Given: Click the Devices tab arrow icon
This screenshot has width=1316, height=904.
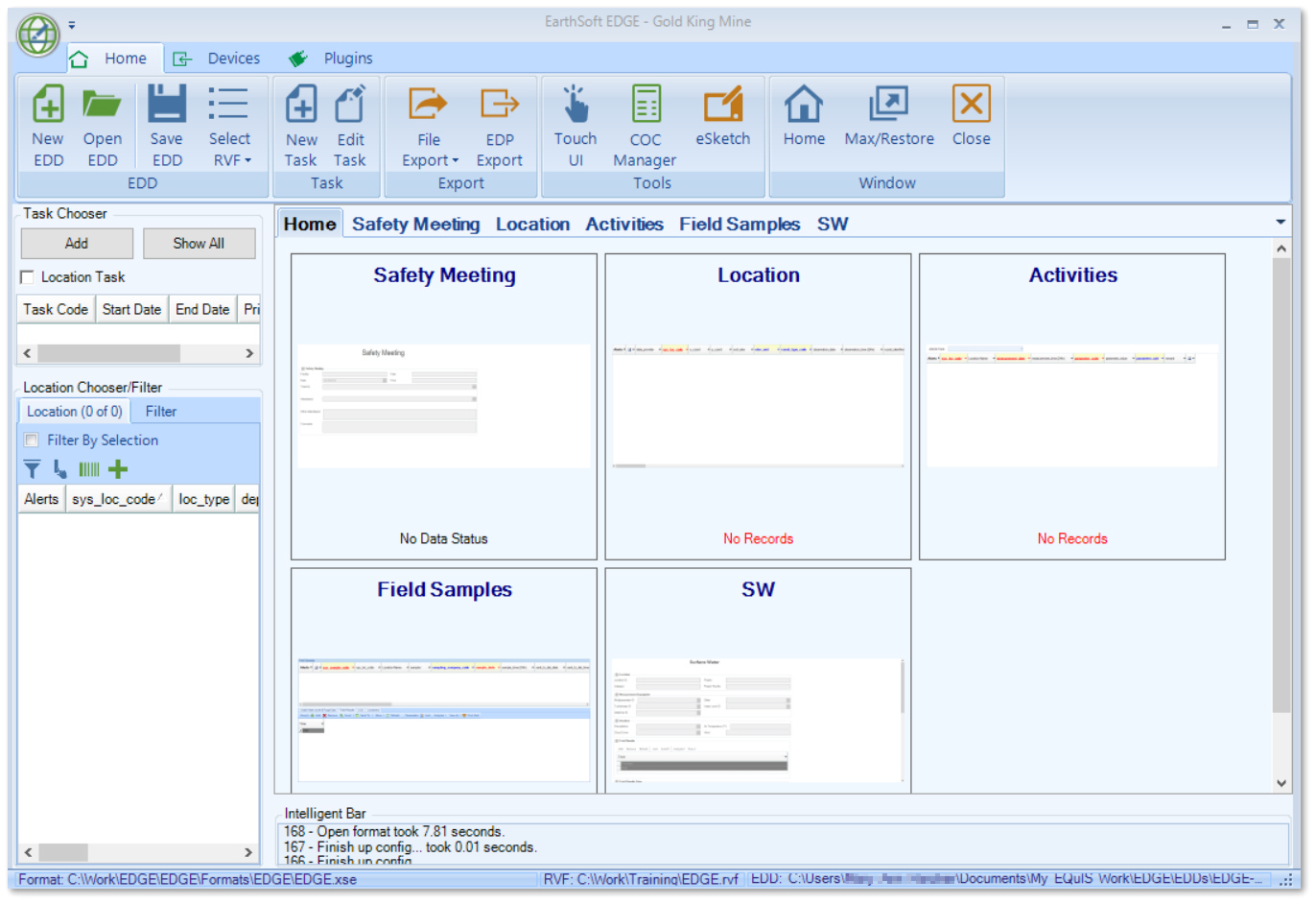Looking at the screenshot, I should pos(181,59).
